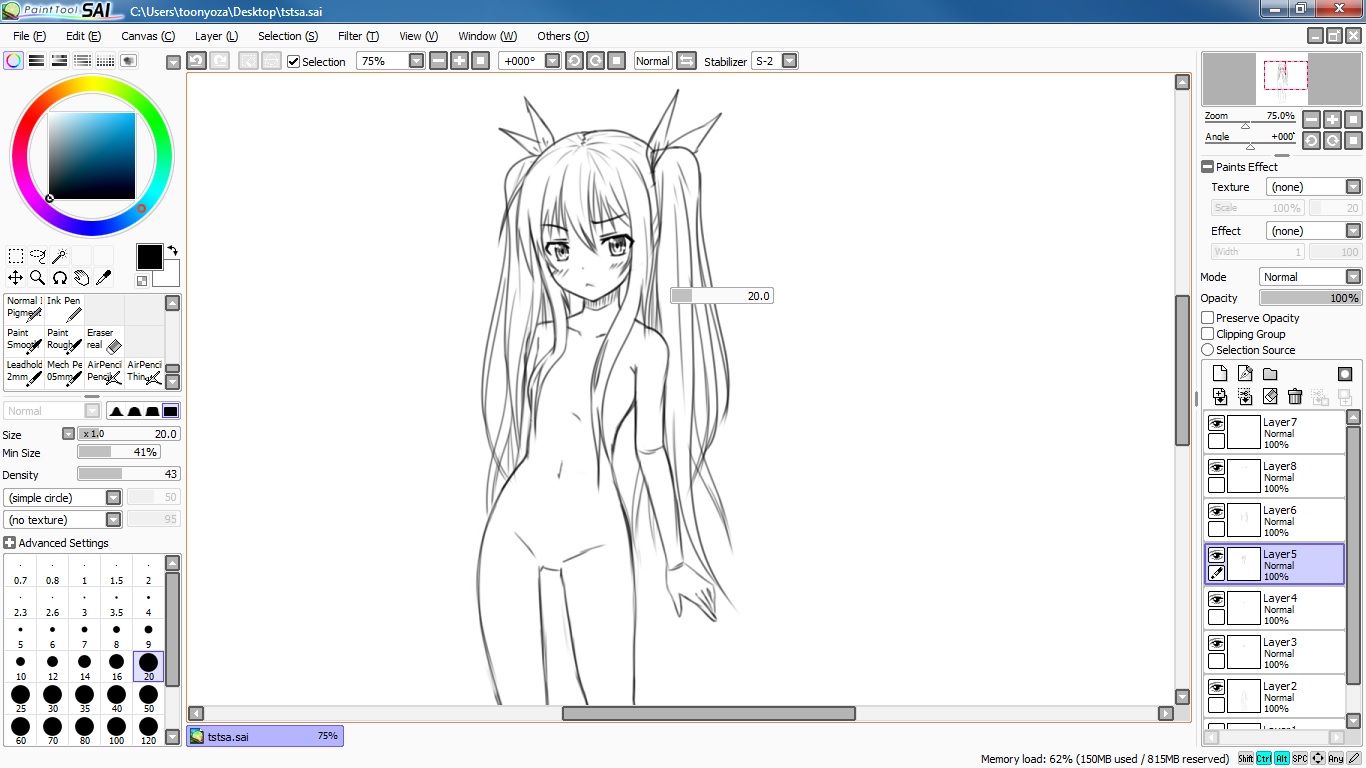Open the Texture dropdown in Paints Effect
This screenshot has height=768, width=1366.
click(1353, 187)
